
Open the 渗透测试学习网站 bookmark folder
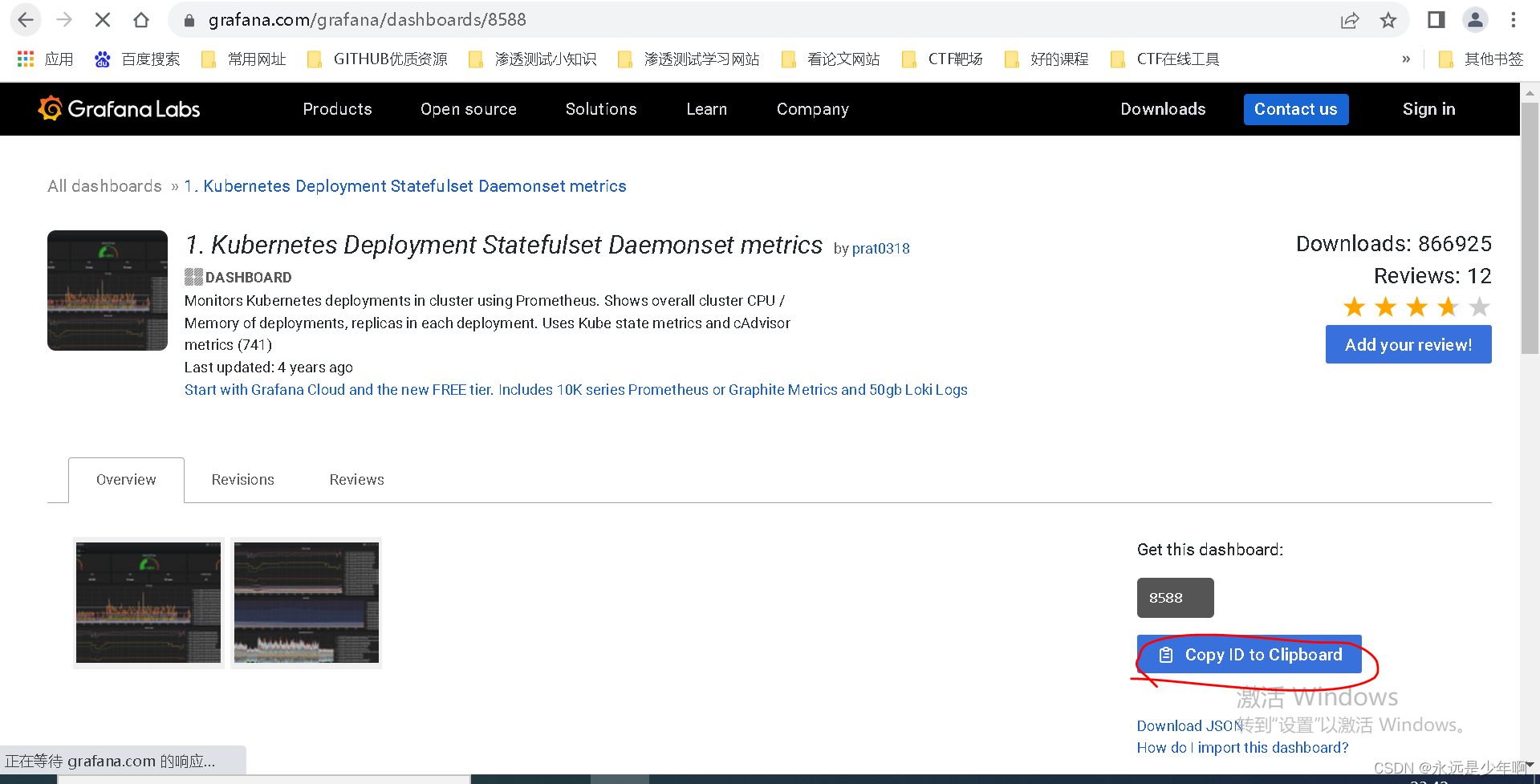pos(689,59)
